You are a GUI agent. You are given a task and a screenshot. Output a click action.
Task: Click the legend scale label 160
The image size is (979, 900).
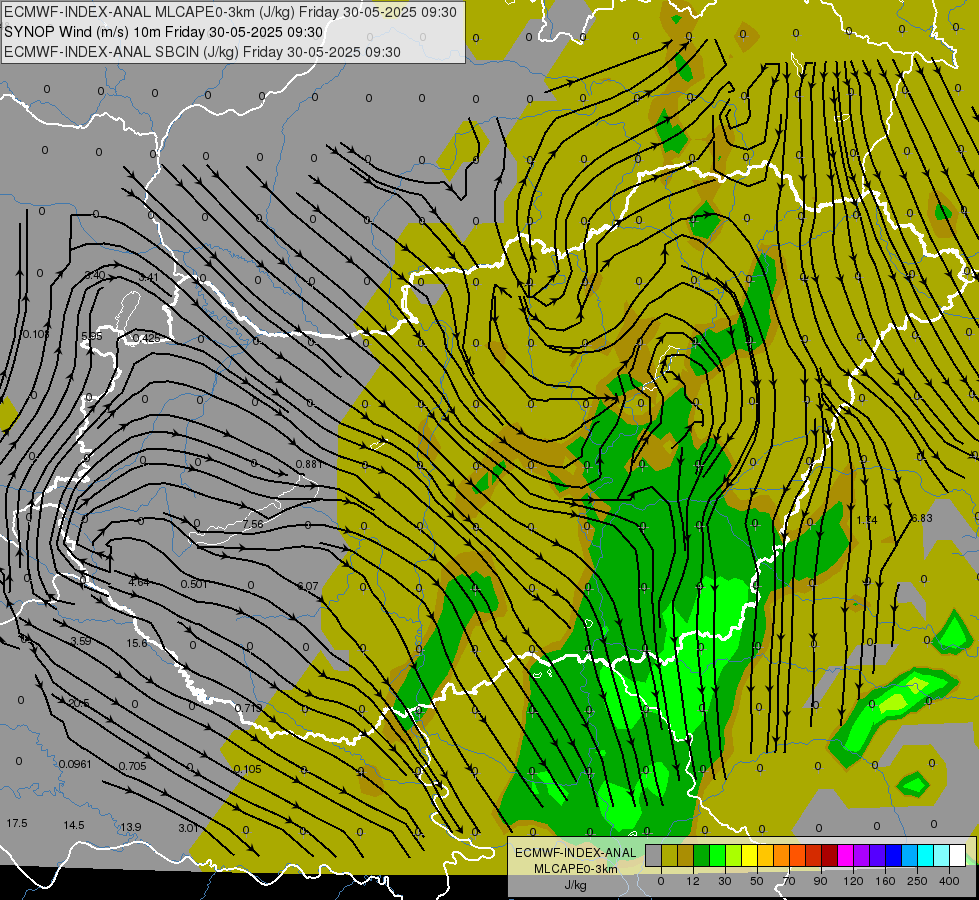coord(885,881)
